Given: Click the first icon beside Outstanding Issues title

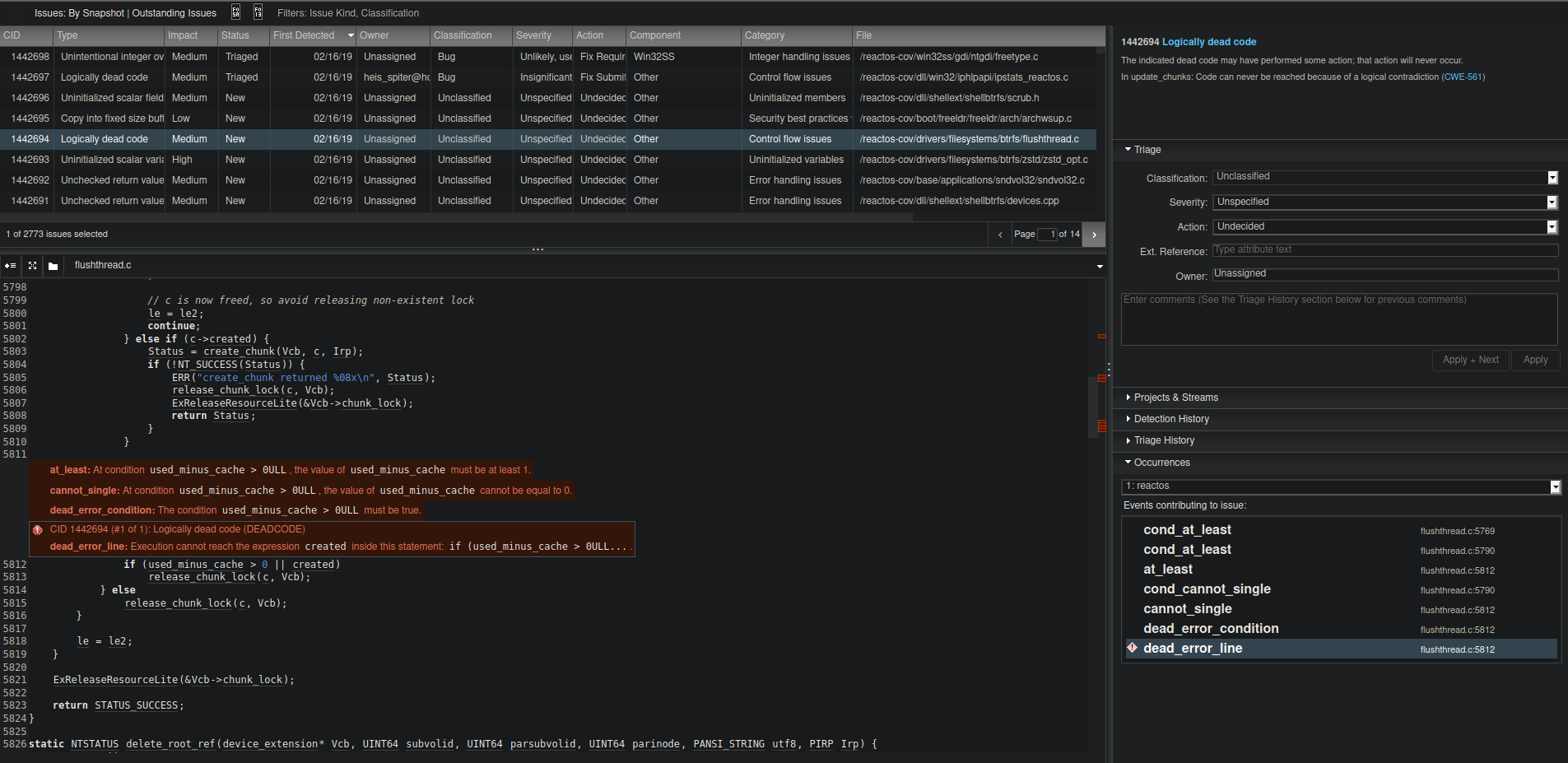Looking at the screenshot, I should click(235, 12).
